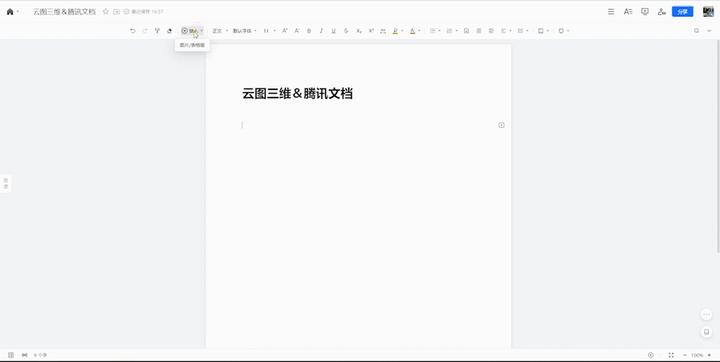The width and height of the screenshot is (720, 362).
Task: Open search with magnifier icon
Action: coord(697,31)
